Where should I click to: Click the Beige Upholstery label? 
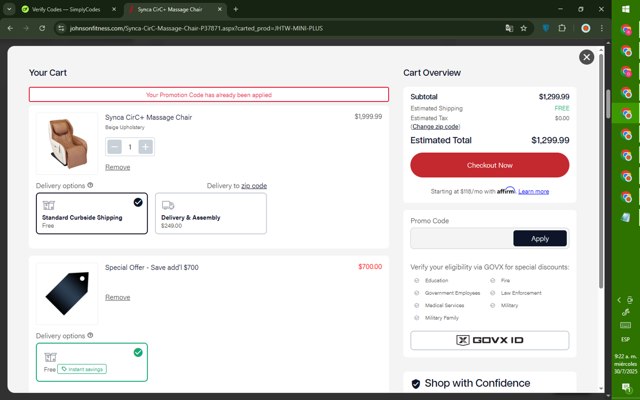[x=125, y=127]
